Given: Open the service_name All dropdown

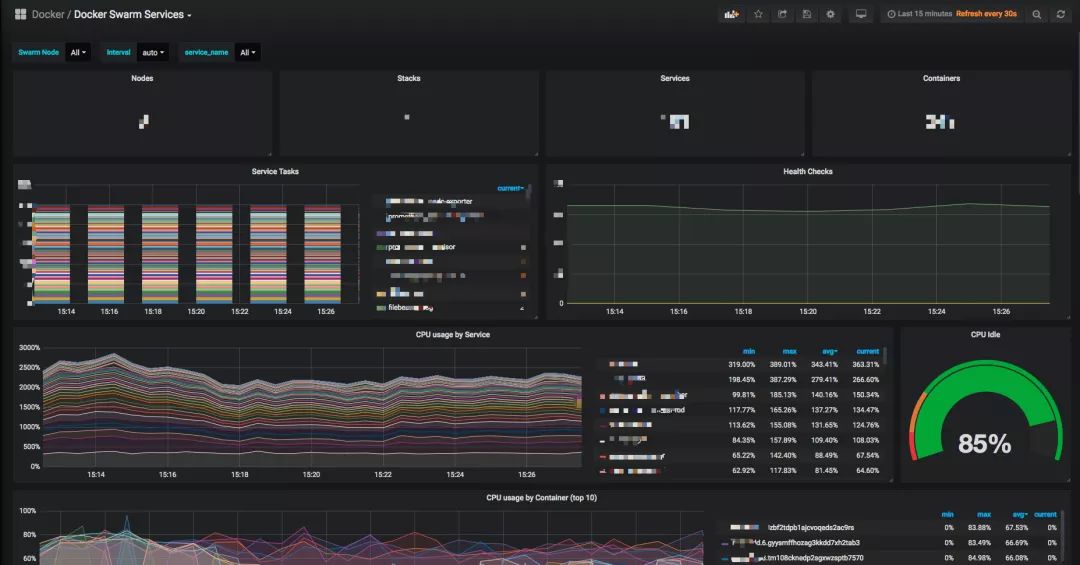Looking at the screenshot, I should click(247, 52).
